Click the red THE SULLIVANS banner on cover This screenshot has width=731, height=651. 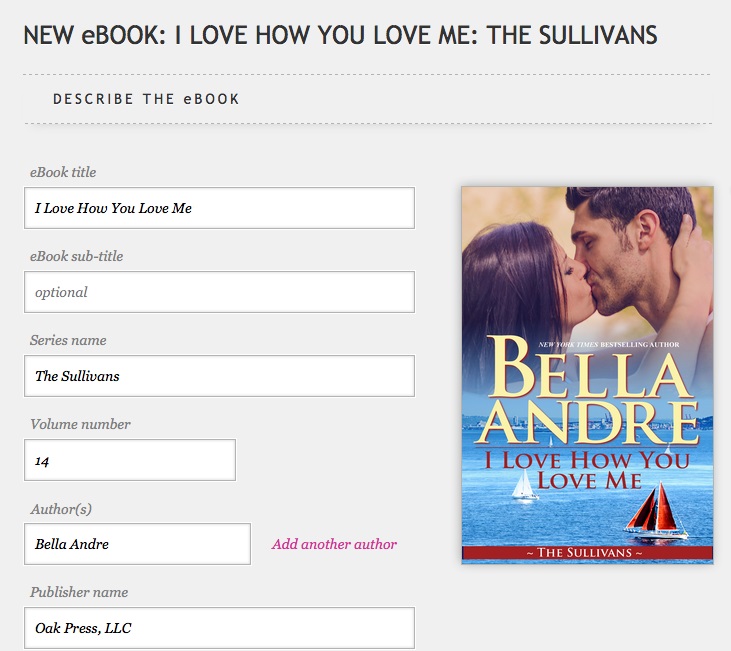587,553
